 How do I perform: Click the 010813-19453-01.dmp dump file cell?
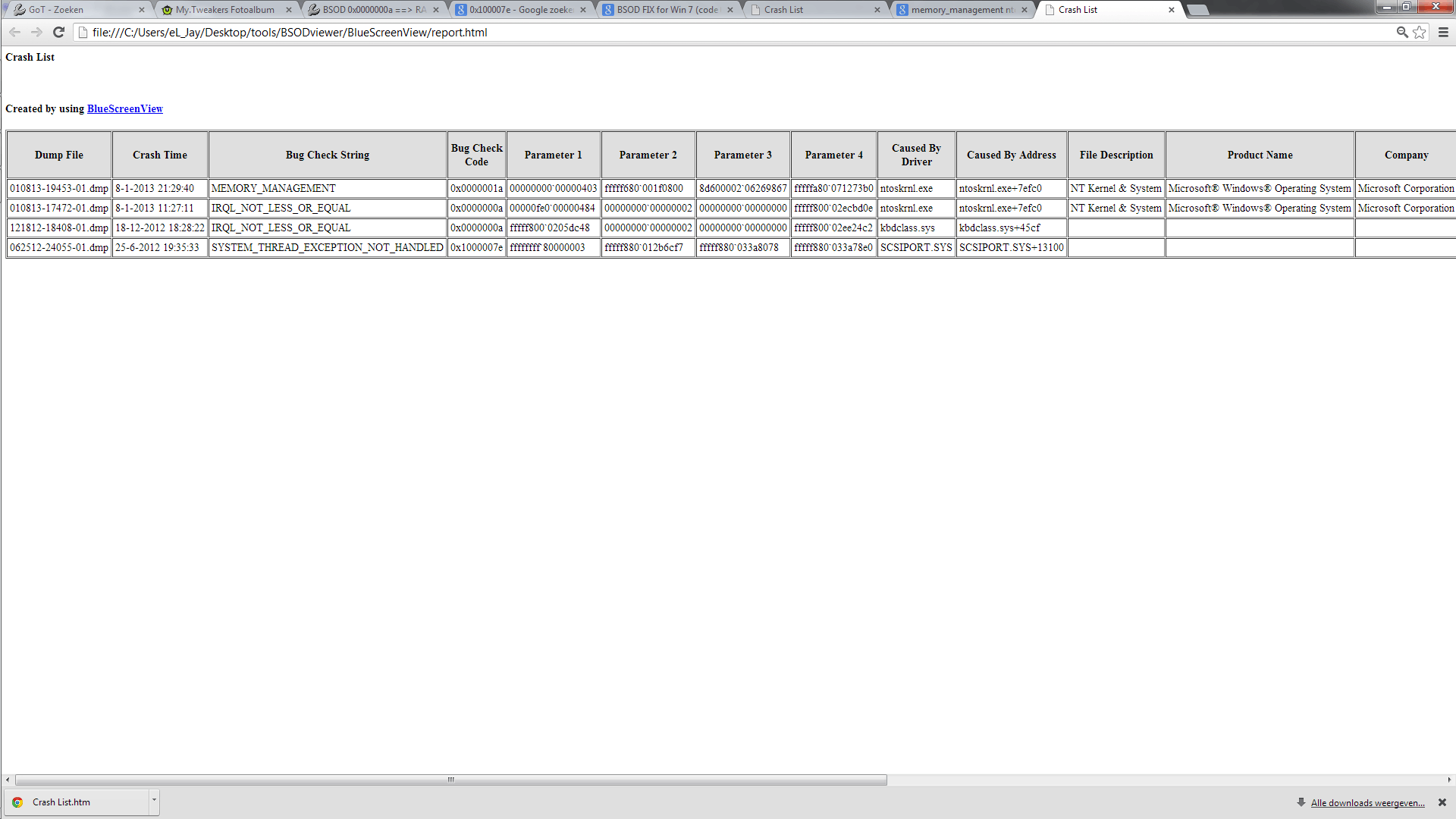[59, 188]
